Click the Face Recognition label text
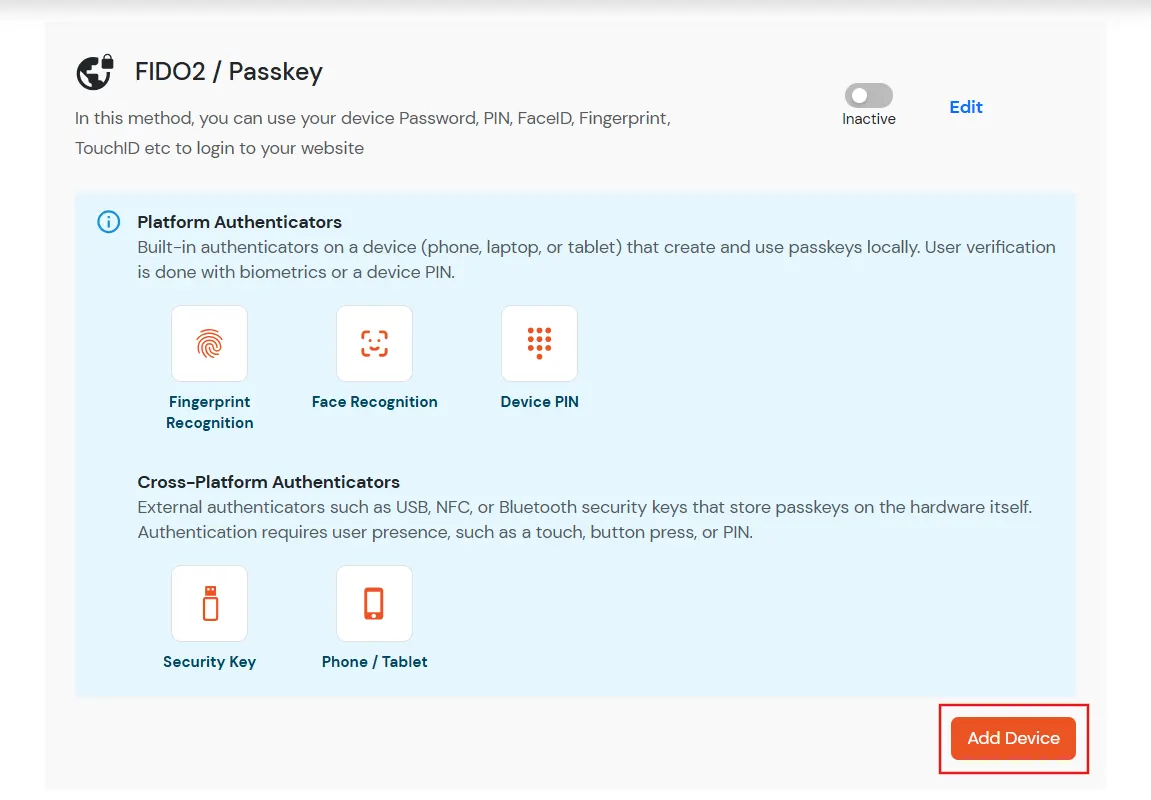Viewport: 1151px width, 800px height. pyautogui.click(x=374, y=401)
